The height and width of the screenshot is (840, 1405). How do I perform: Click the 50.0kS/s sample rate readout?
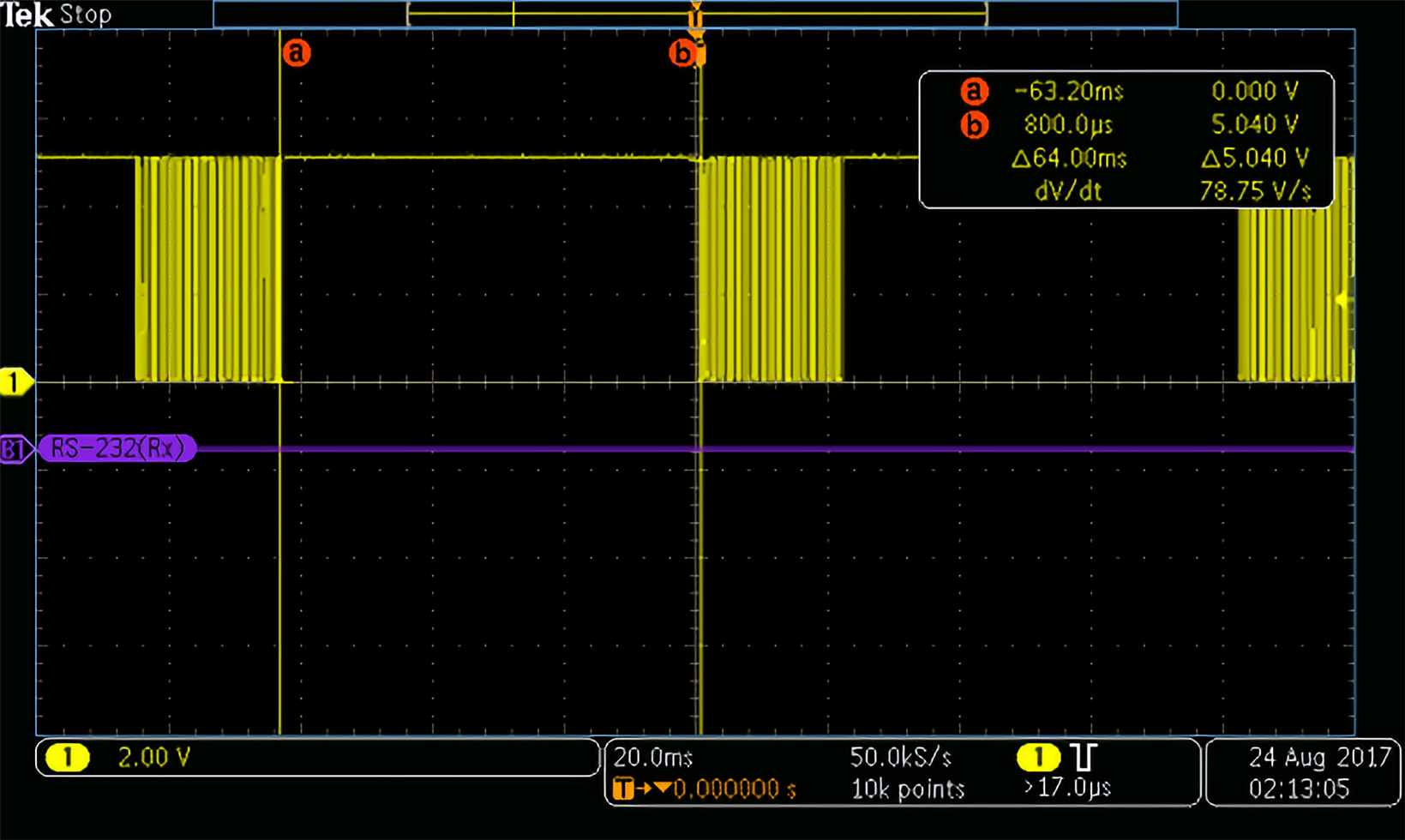901,758
